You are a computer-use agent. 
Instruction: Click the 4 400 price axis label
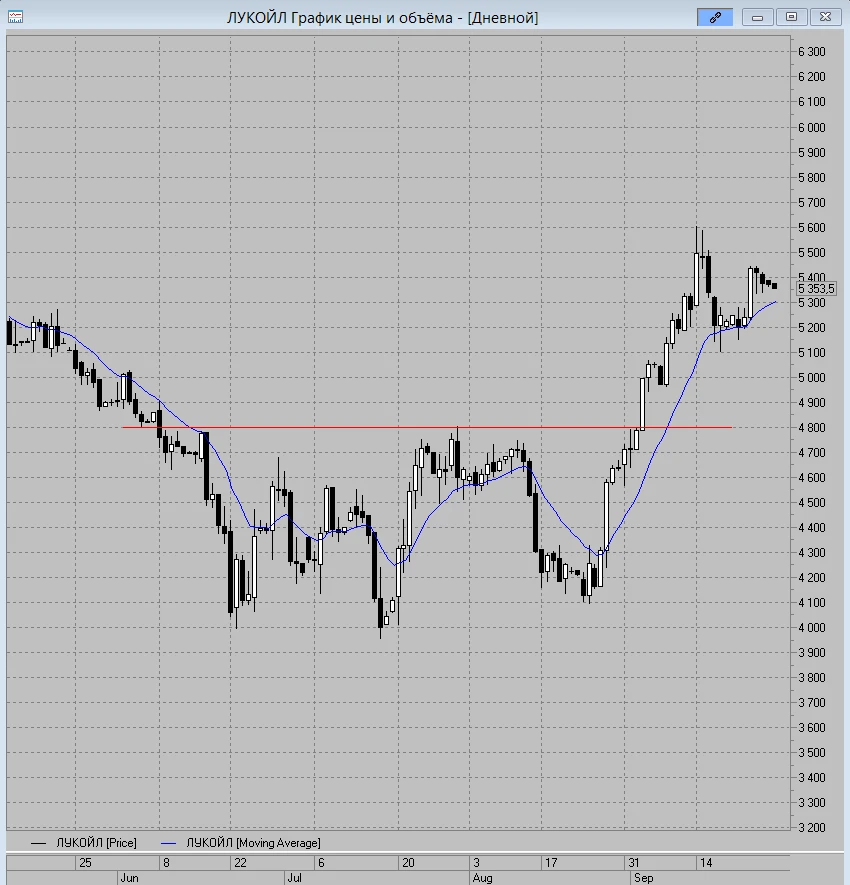[x=812, y=528]
